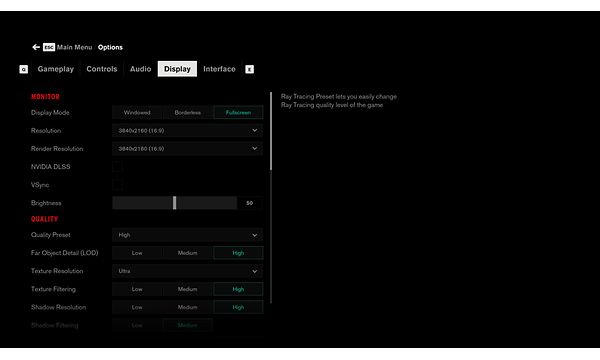The image size is (600, 360).
Task: Set Shadow Resolution to Medium
Action: 188,307
